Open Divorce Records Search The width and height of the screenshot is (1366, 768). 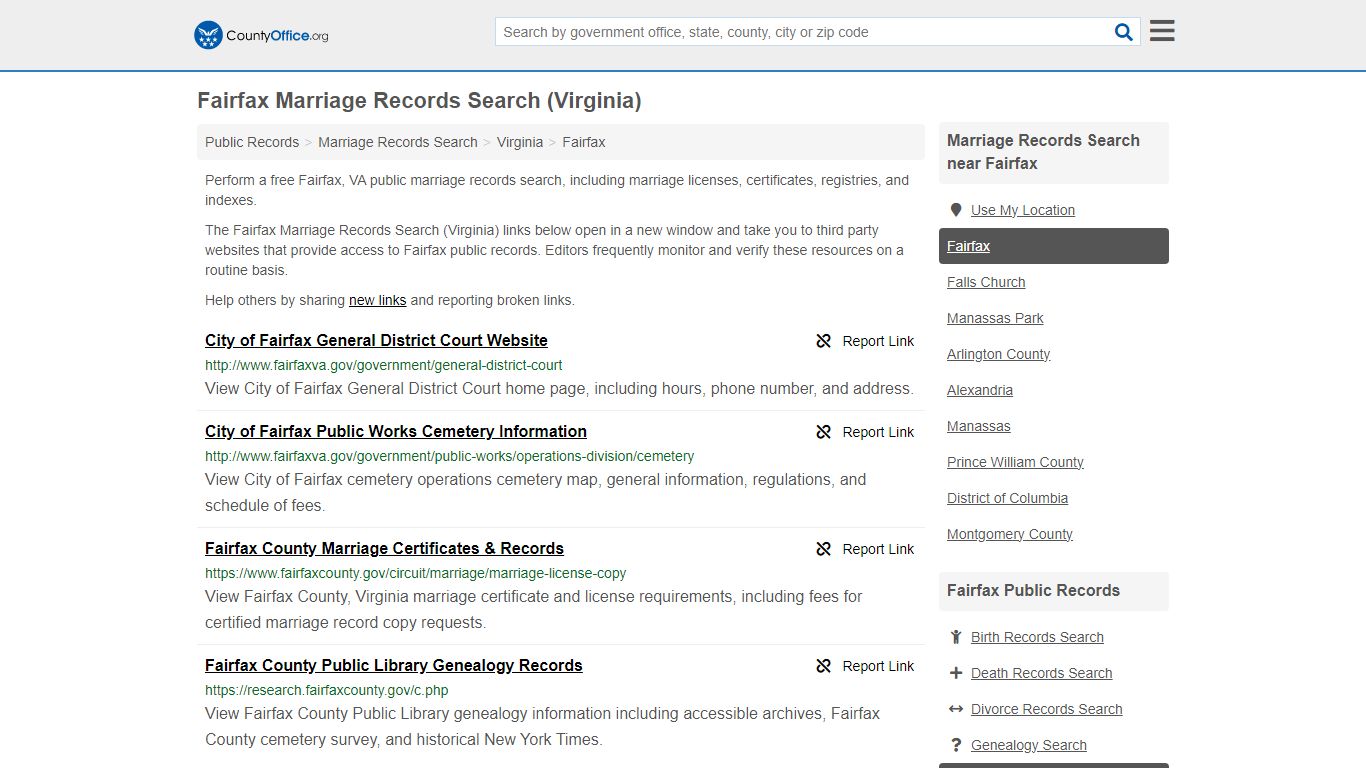(1046, 709)
